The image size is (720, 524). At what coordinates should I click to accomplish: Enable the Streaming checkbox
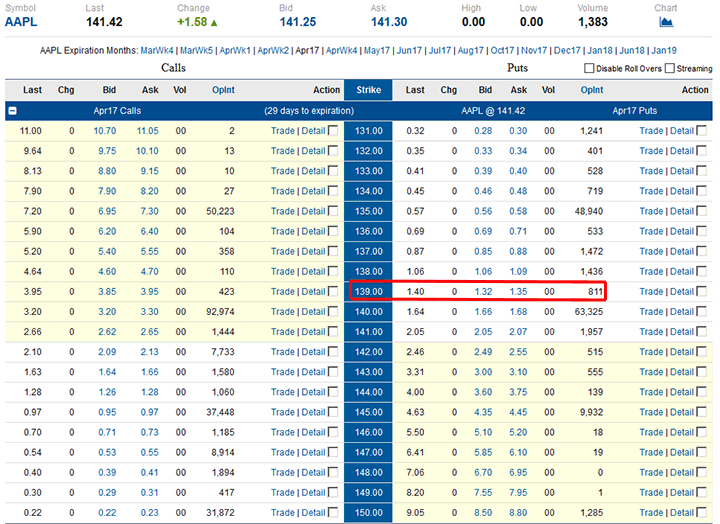[670, 68]
